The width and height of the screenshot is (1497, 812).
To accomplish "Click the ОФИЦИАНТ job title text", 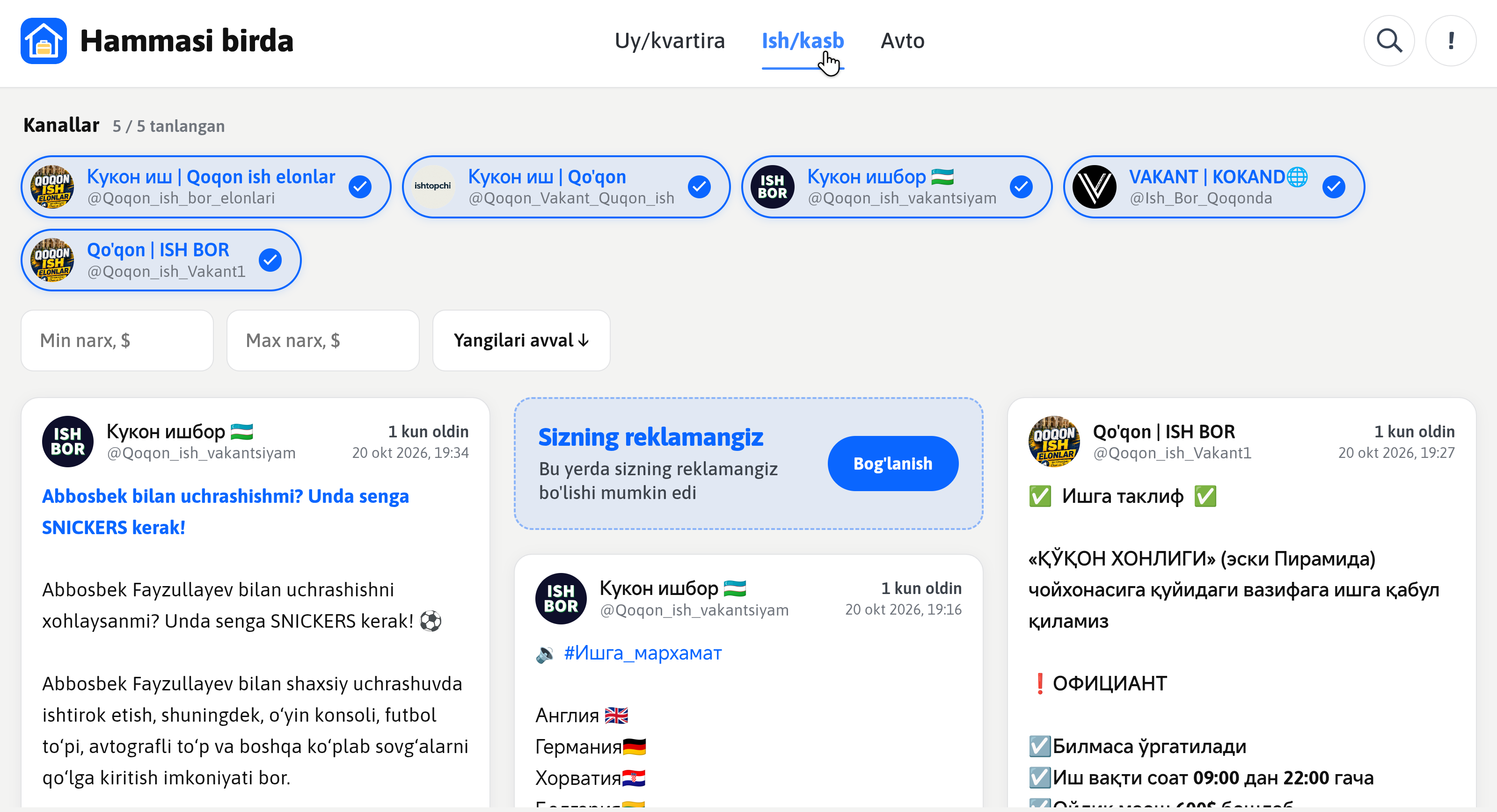I will (x=1110, y=683).
